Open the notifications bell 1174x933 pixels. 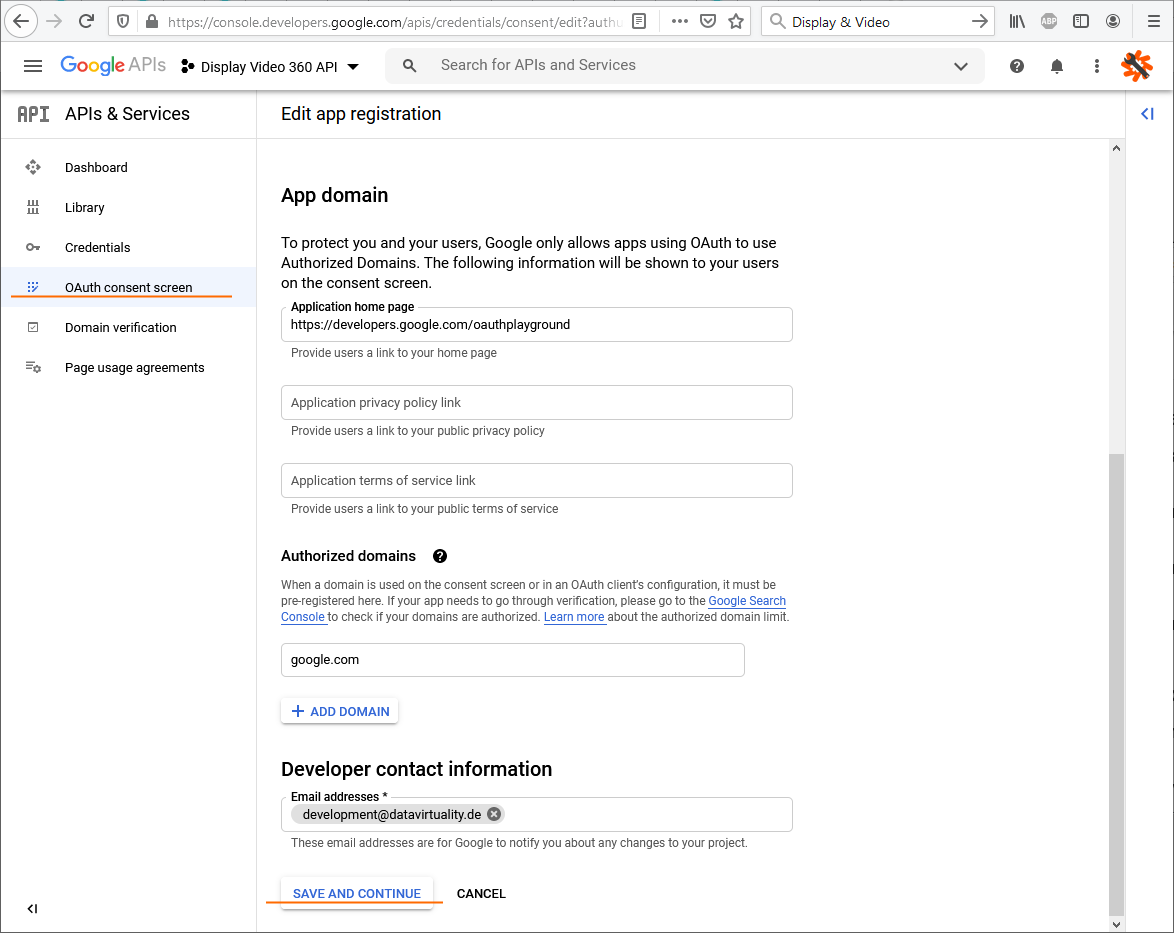click(x=1056, y=65)
